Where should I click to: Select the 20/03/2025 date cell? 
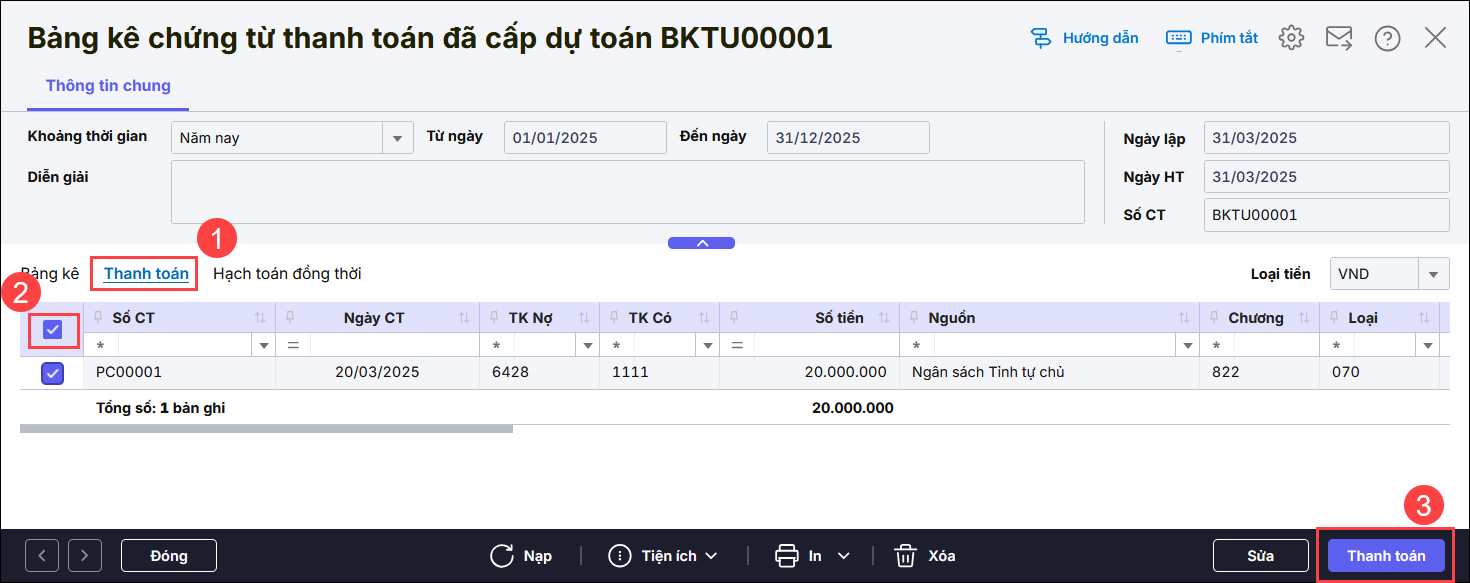377,373
